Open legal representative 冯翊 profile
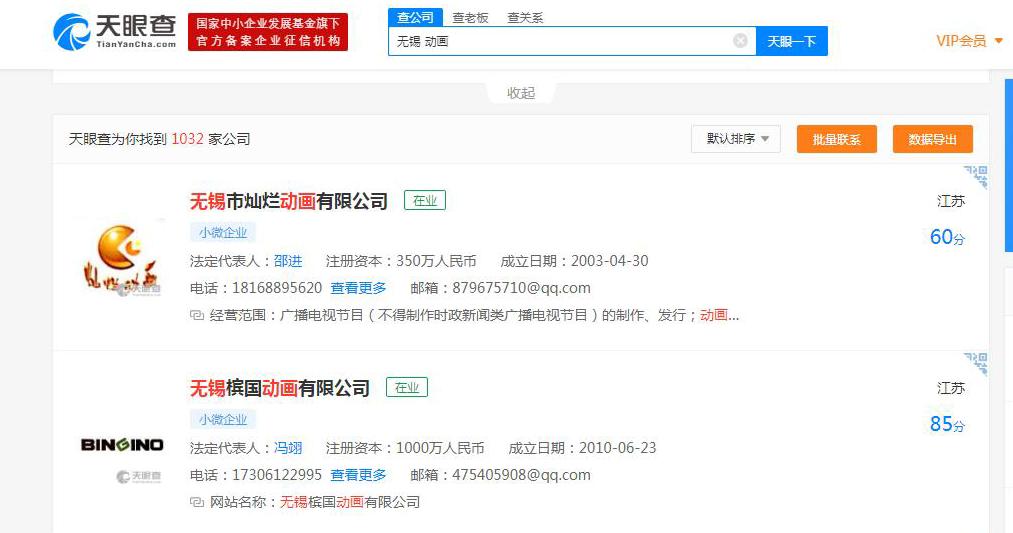The width and height of the screenshot is (1013, 533). (287, 448)
